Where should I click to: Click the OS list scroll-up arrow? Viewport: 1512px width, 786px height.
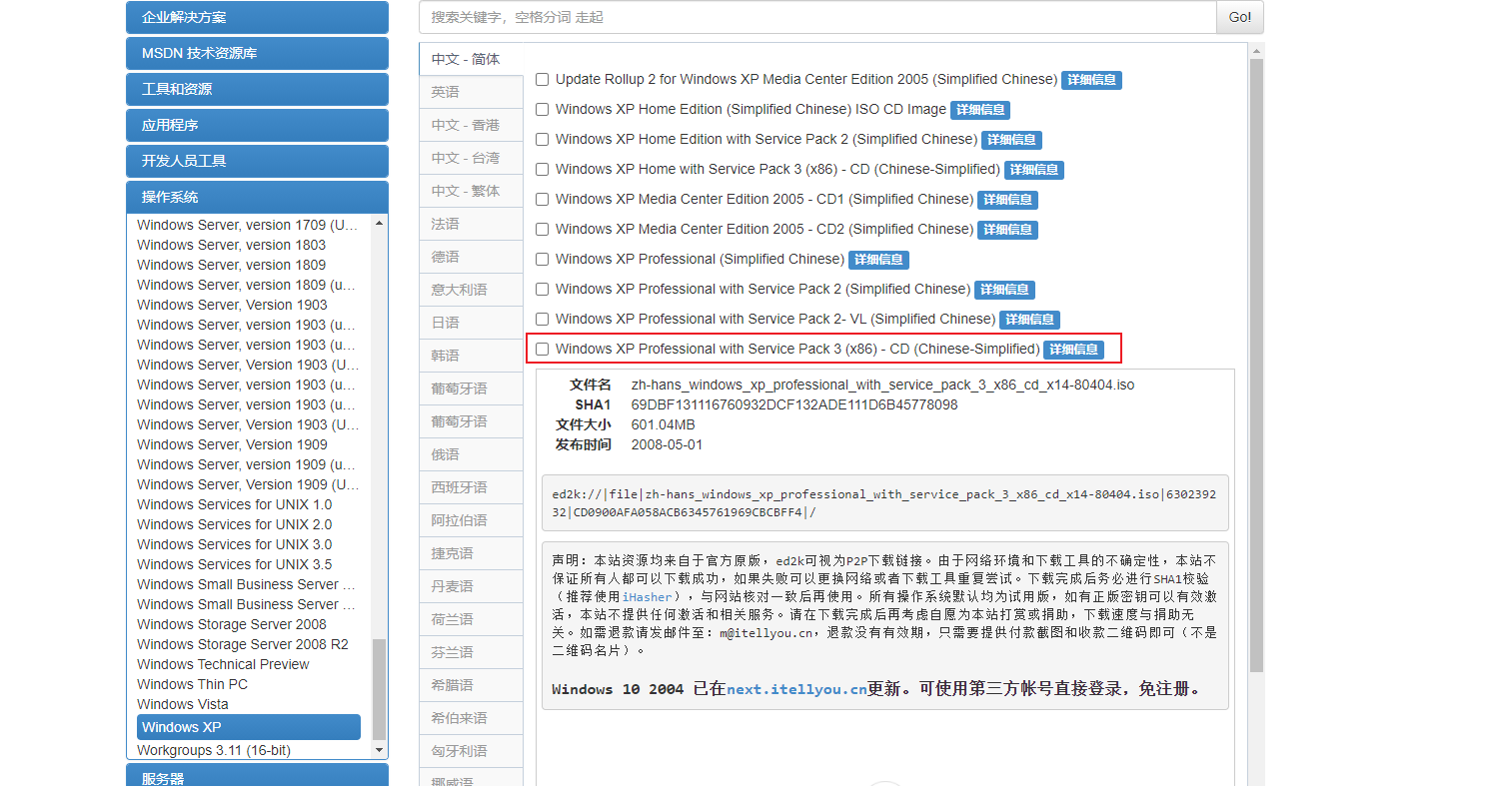pyautogui.click(x=379, y=223)
